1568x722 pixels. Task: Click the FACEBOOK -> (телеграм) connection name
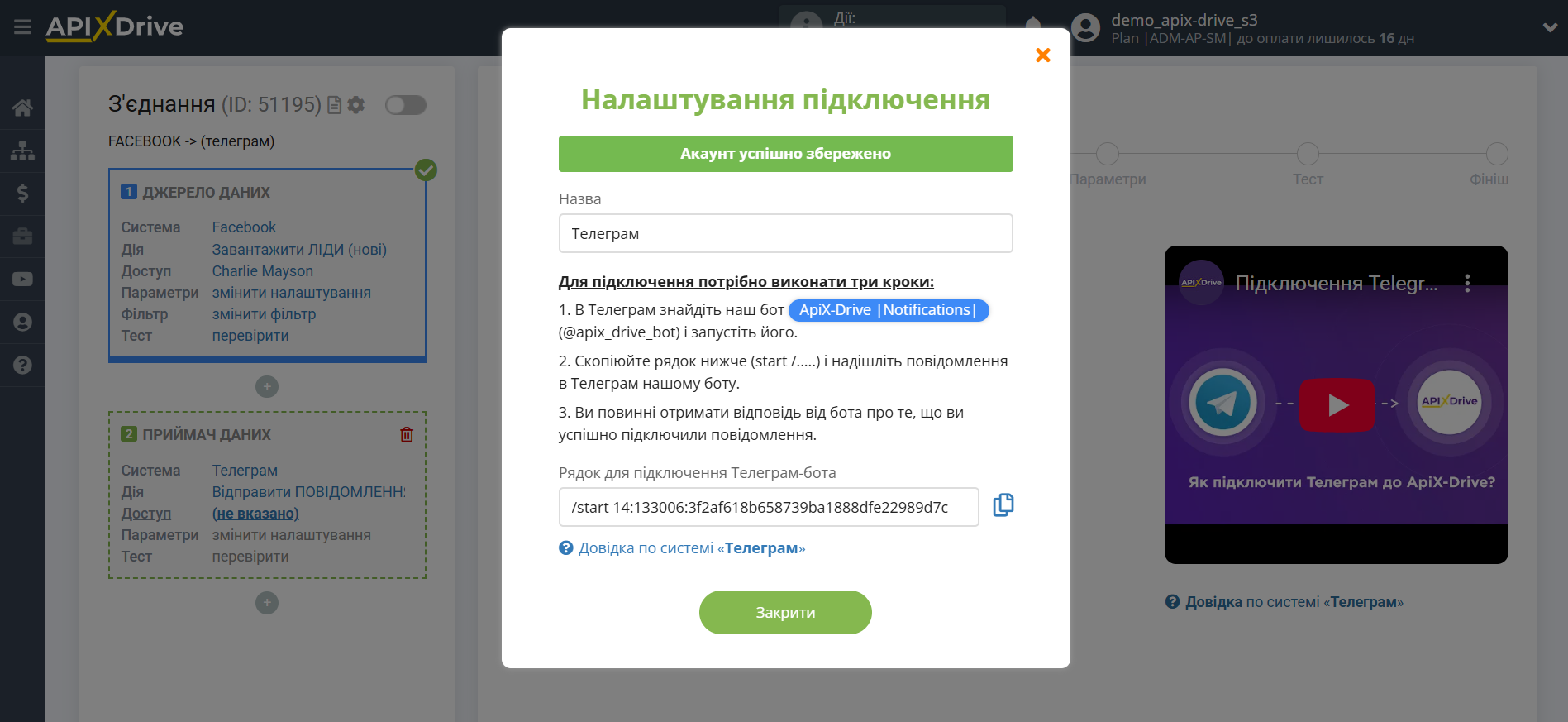pos(191,141)
